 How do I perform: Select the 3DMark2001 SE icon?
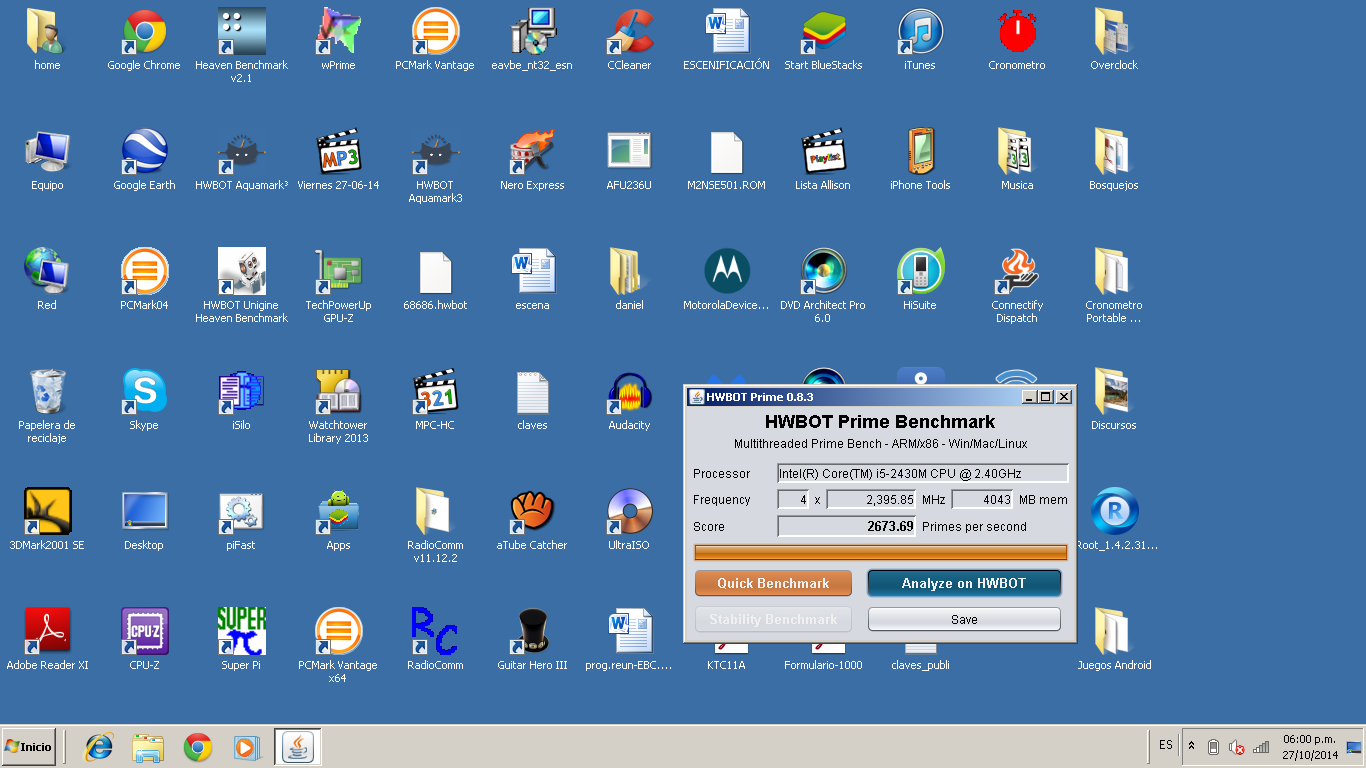47,520
